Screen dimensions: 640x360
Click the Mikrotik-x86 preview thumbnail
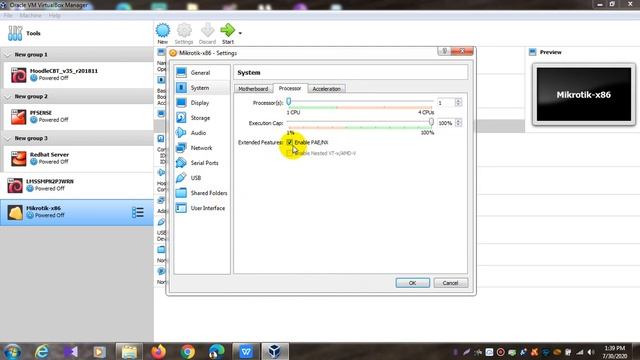pos(583,94)
